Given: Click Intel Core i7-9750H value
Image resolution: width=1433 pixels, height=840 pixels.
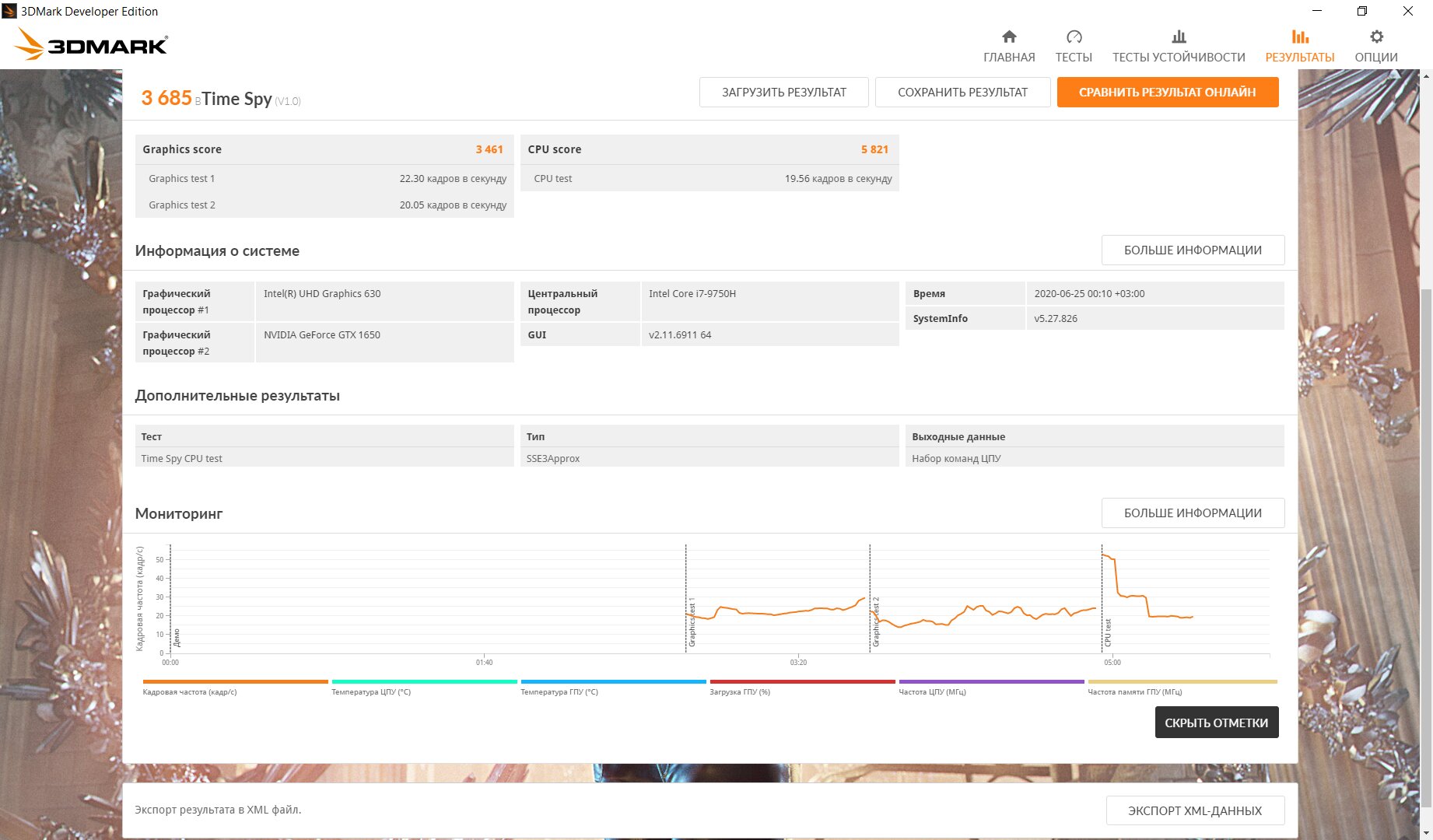Looking at the screenshot, I should pos(692,293).
